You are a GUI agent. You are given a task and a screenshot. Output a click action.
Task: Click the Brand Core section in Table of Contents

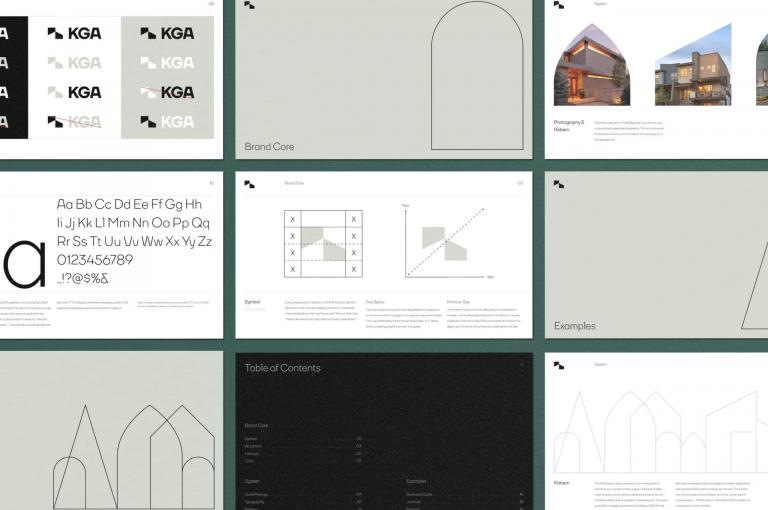click(x=257, y=425)
